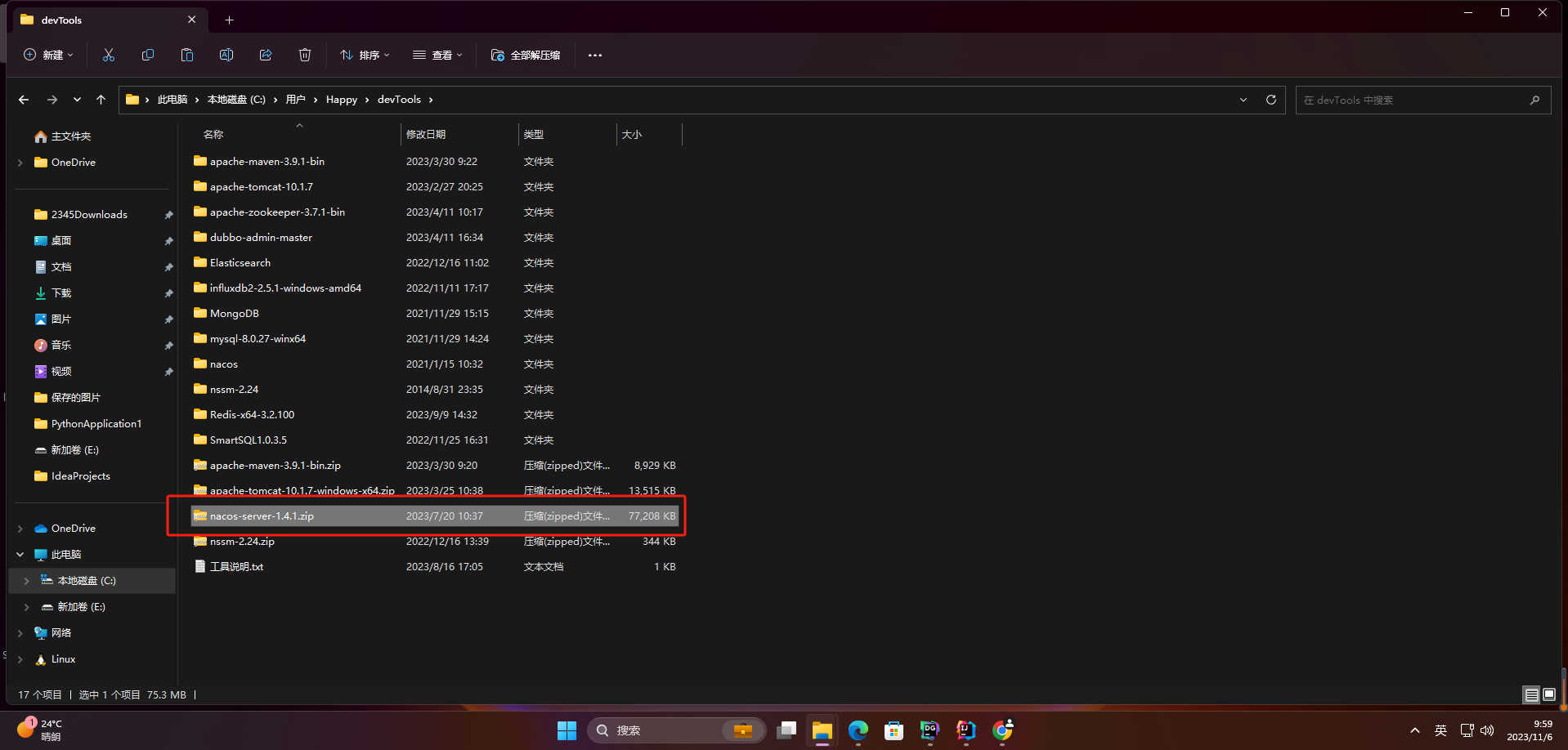Click the Copy icon in toolbar

pos(148,55)
